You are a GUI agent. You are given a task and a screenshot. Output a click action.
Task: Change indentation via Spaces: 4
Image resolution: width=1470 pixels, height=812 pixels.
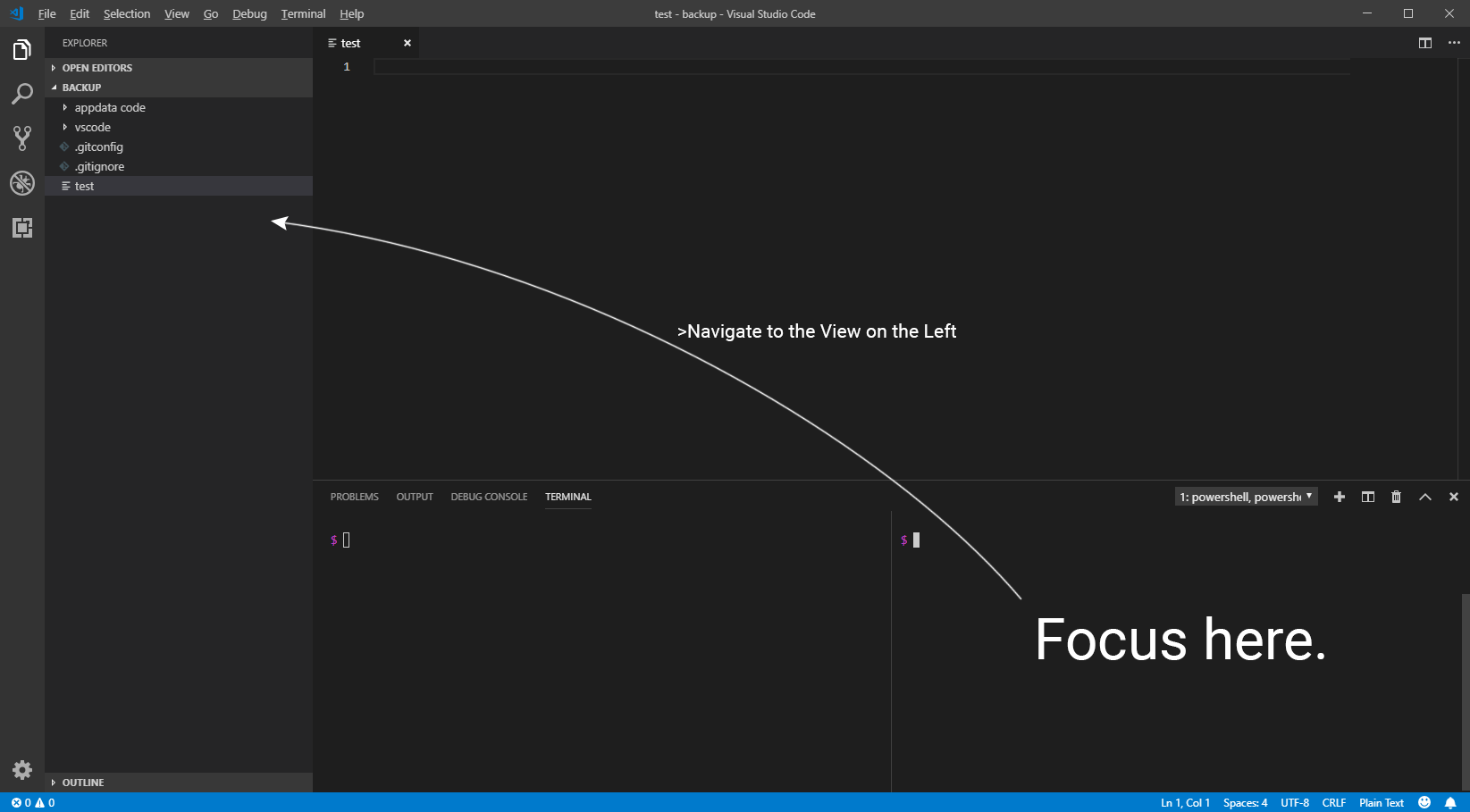(x=1245, y=802)
